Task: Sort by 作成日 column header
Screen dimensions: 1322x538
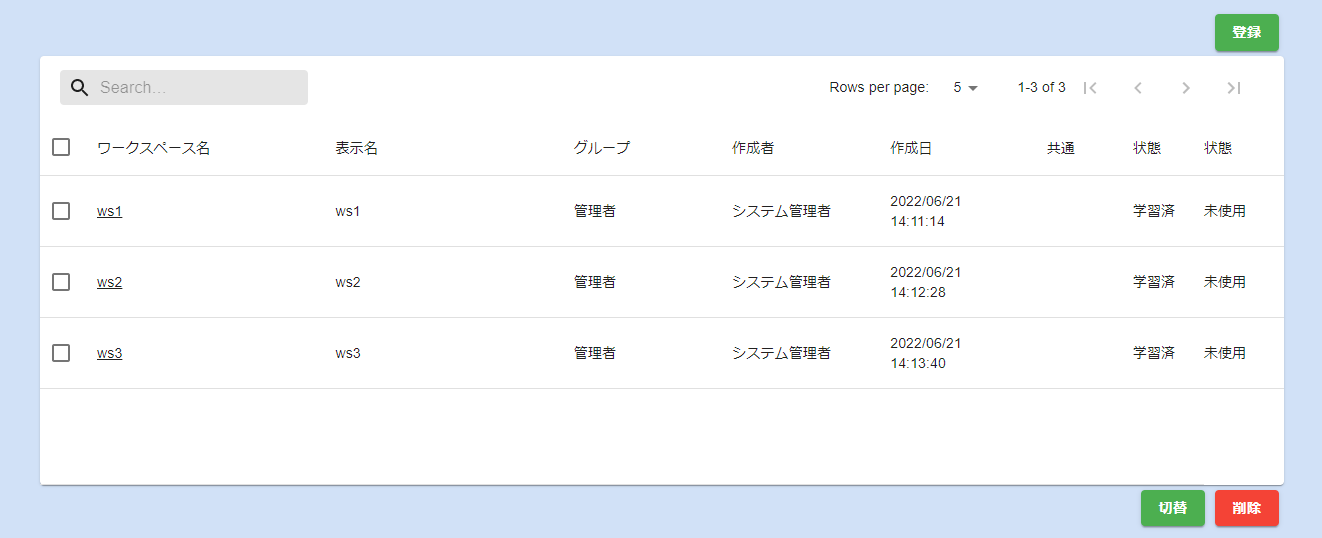Action: click(x=910, y=148)
